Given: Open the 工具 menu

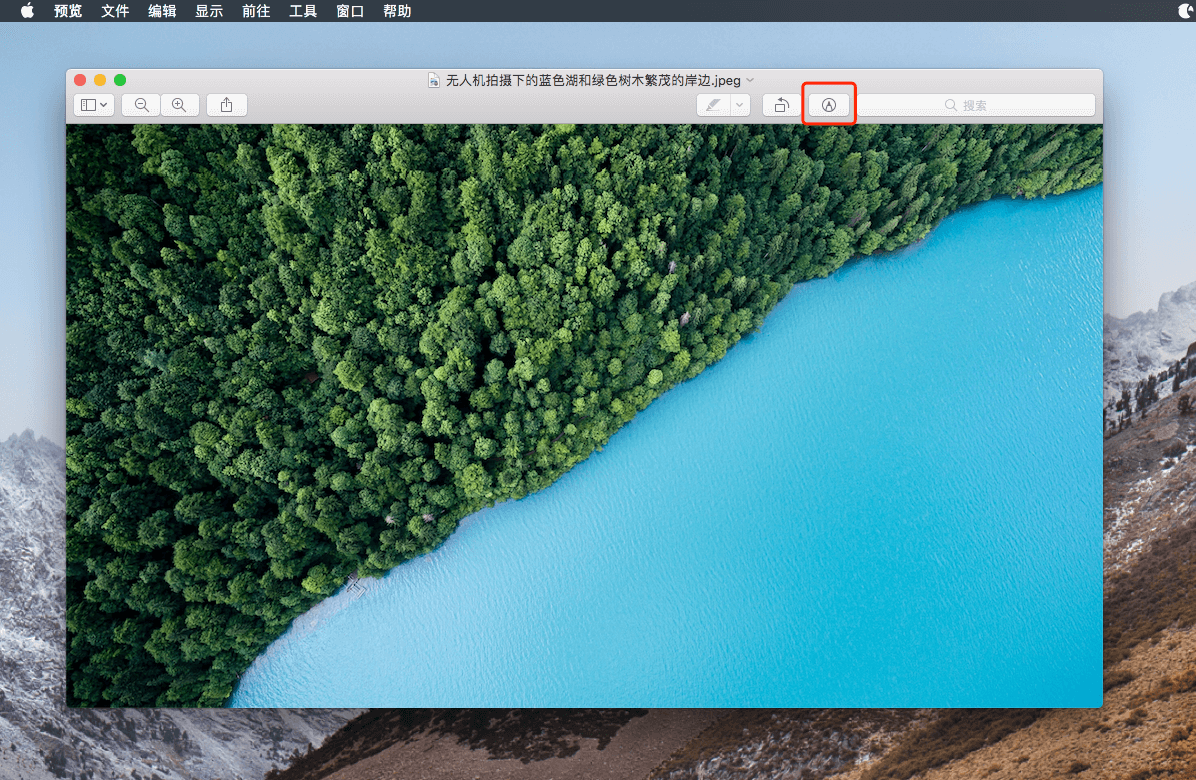Looking at the screenshot, I should (303, 11).
